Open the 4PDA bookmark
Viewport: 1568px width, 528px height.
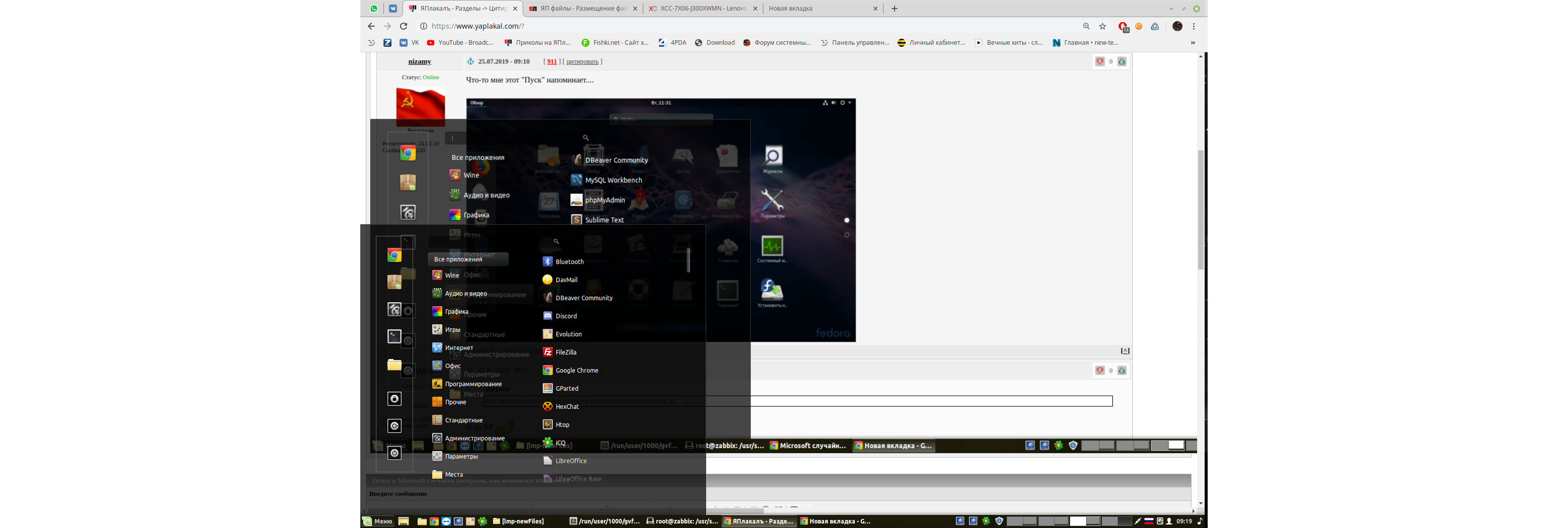coord(672,43)
